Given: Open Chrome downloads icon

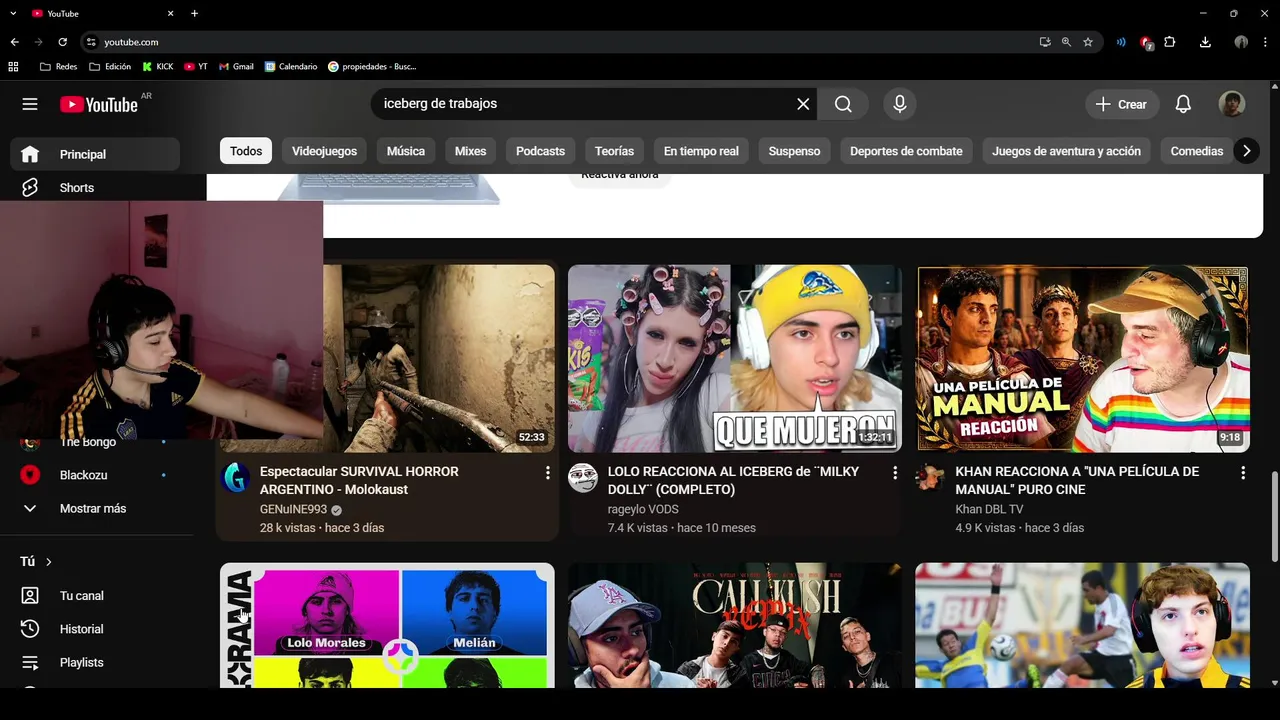Looking at the screenshot, I should coord(1205,42).
